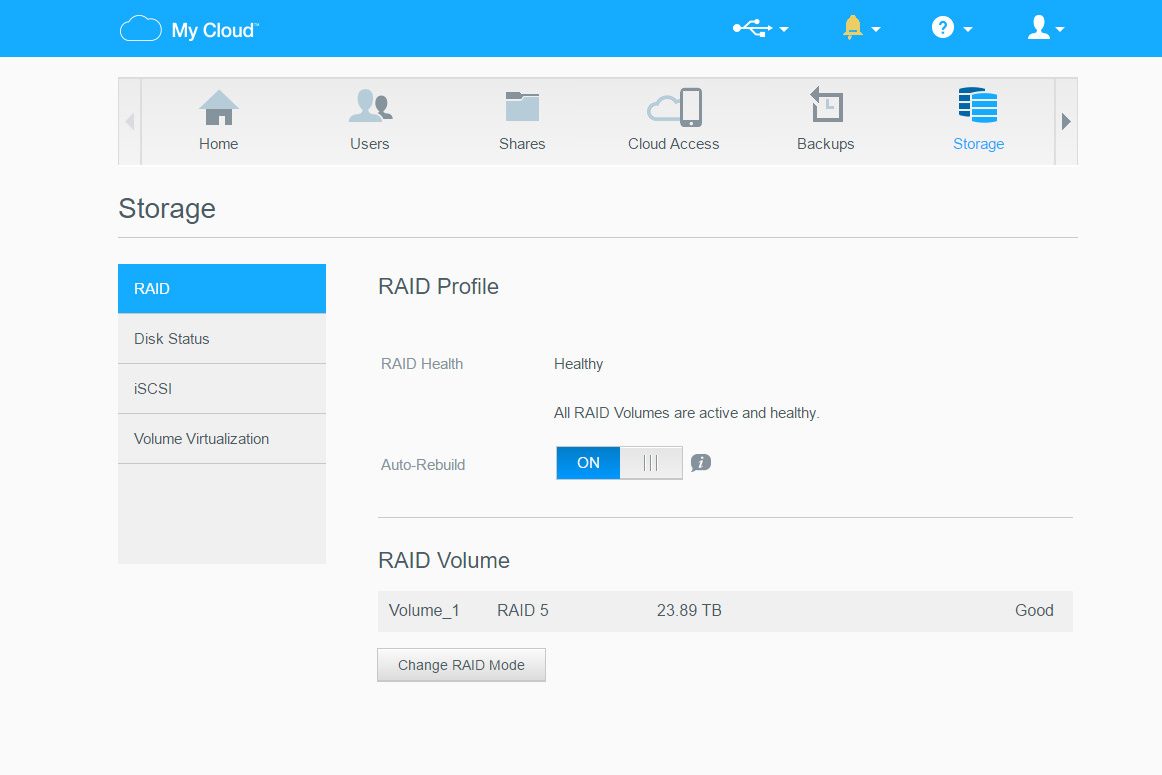Click the My Cloud logo
The width and height of the screenshot is (1162, 775).
tap(189, 30)
